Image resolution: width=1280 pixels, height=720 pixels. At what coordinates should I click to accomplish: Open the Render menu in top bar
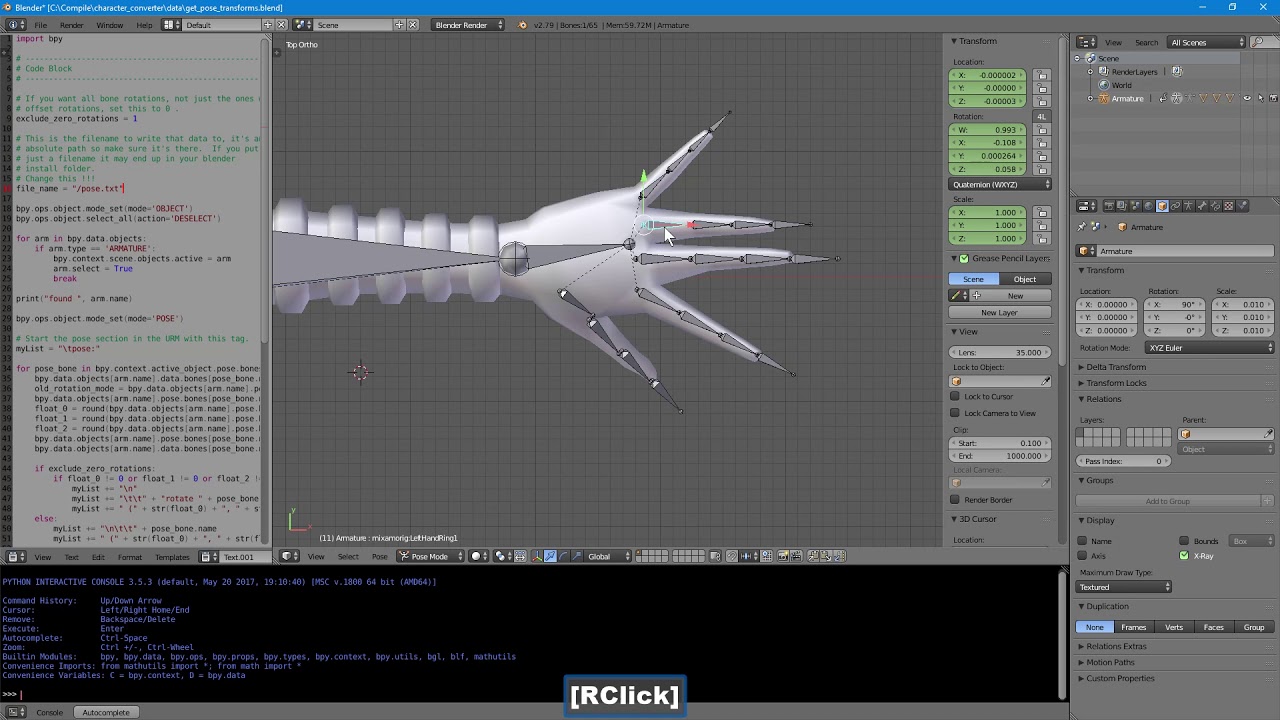click(72, 25)
